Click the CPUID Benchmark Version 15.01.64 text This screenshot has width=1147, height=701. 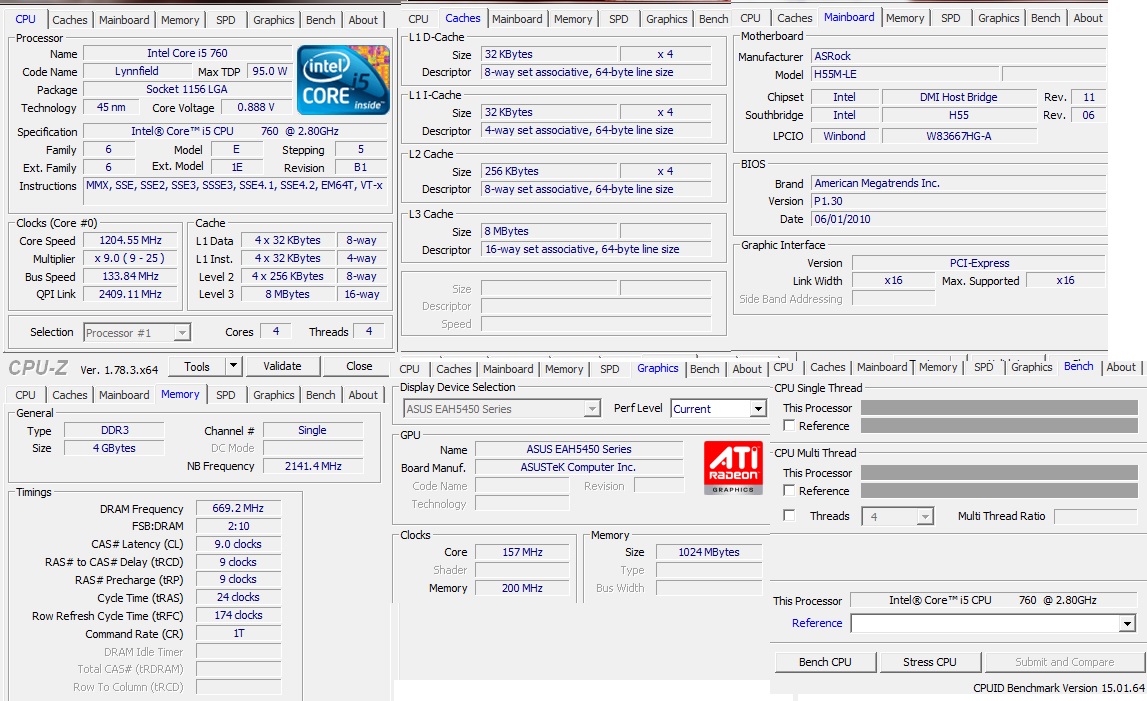tap(1058, 689)
